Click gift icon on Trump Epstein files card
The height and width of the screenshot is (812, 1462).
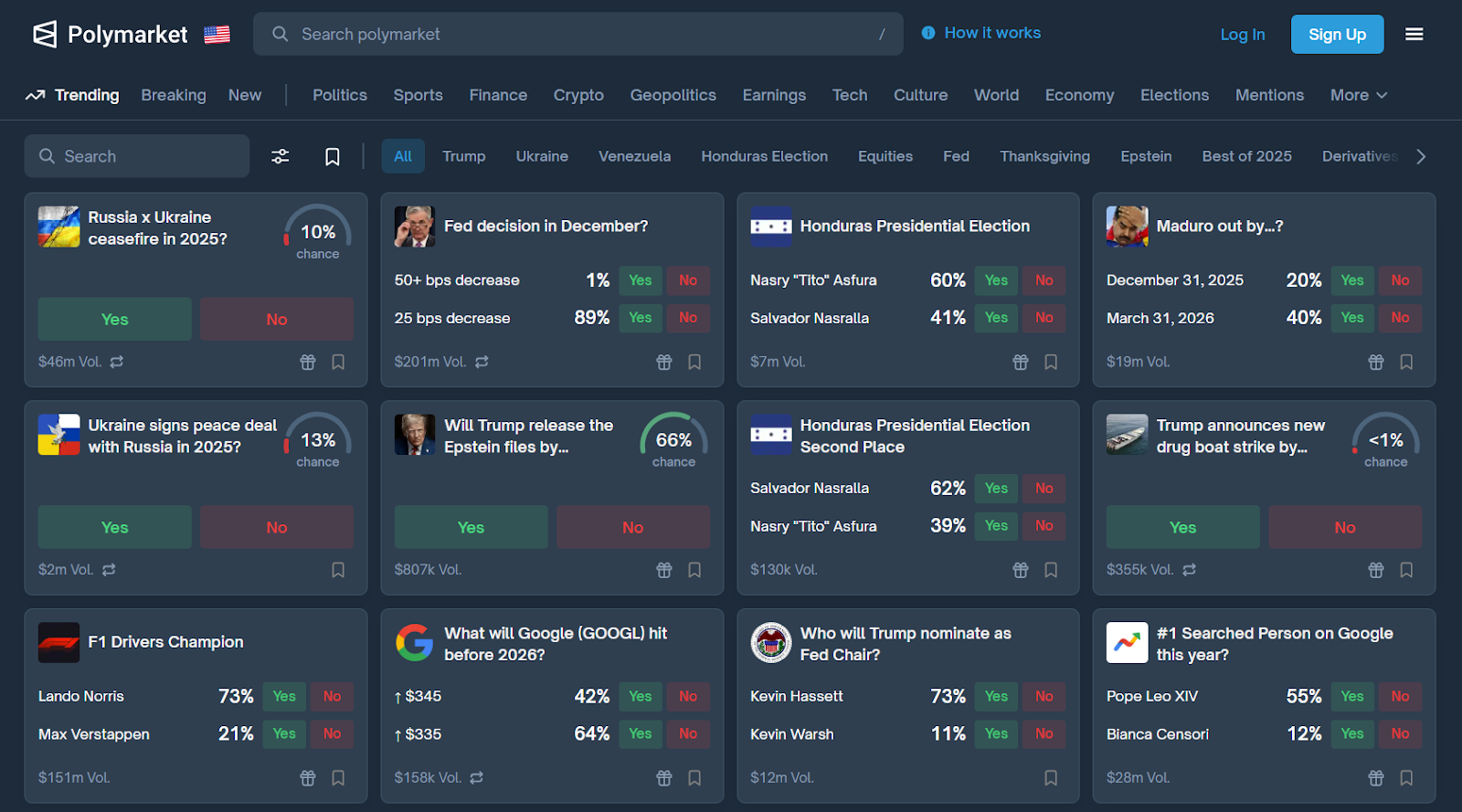coord(664,570)
